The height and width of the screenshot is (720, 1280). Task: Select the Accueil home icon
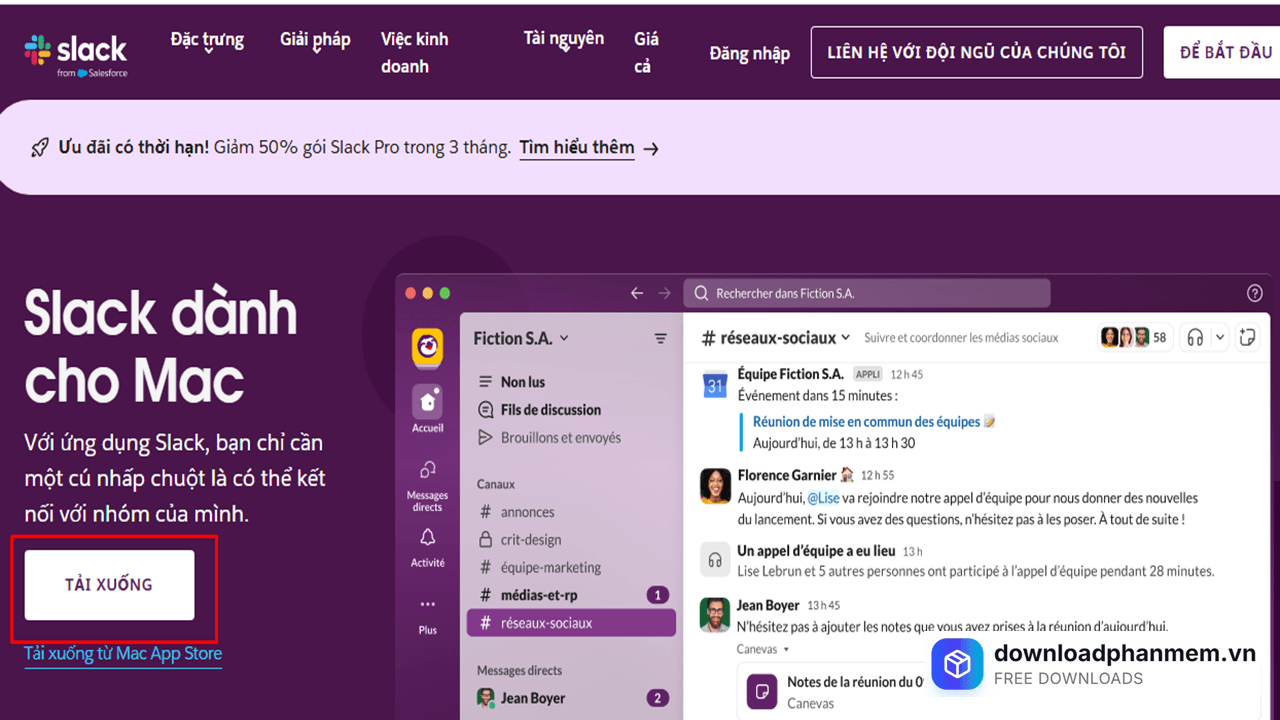click(427, 399)
